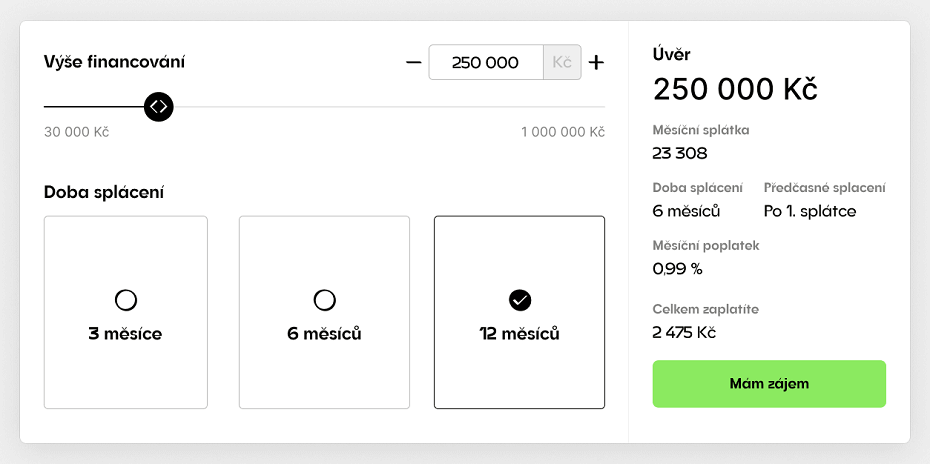Click the large 250 000 Kč loan total
This screenshot has height=464, width=930.
tap(735, 90)
